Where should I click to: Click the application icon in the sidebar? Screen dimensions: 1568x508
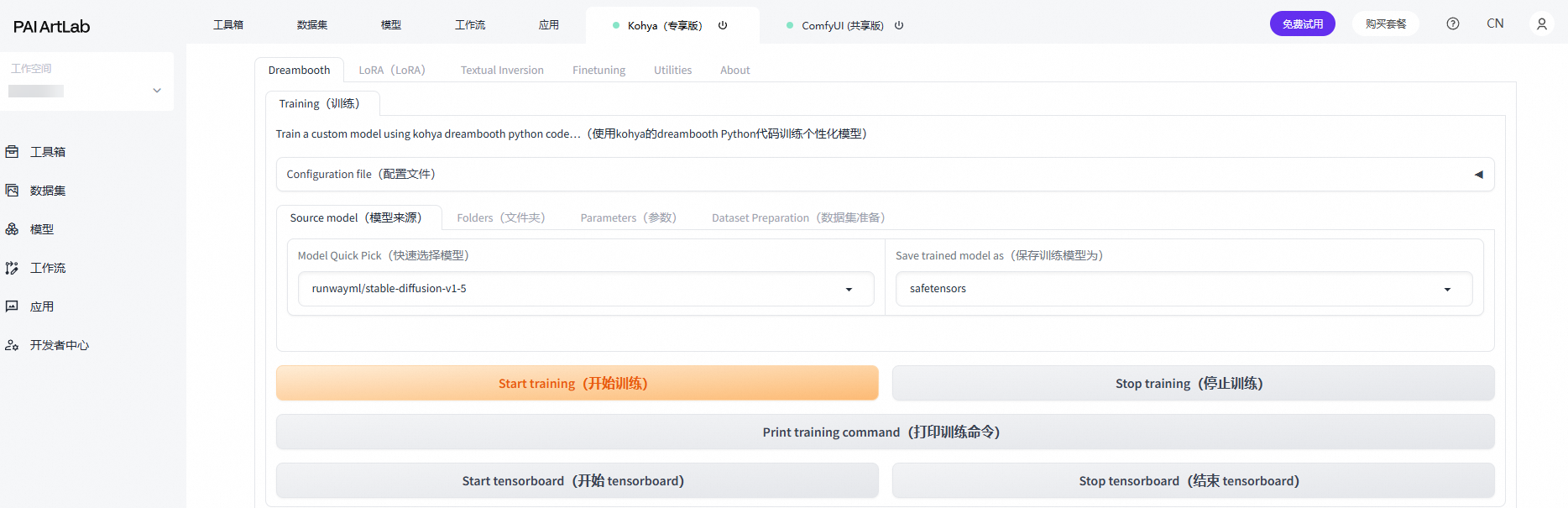[x=12, y=306]
